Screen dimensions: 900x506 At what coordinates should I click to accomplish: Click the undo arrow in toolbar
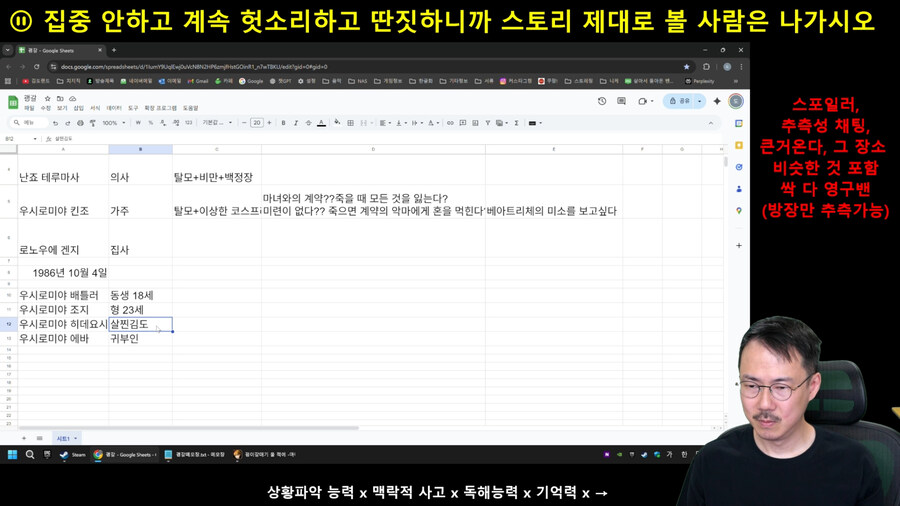click(55, 123)
